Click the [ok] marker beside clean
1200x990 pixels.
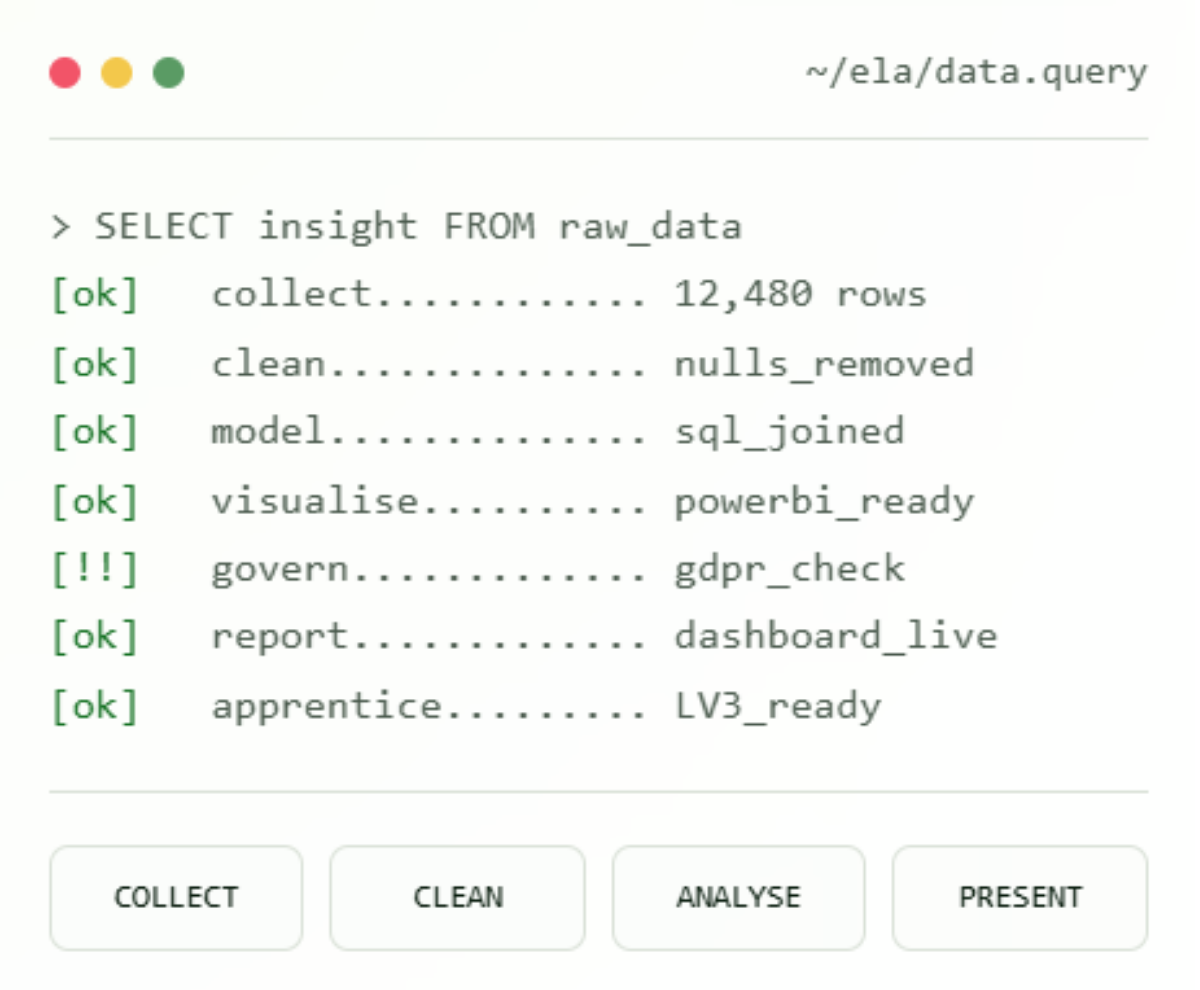[95, 363]
